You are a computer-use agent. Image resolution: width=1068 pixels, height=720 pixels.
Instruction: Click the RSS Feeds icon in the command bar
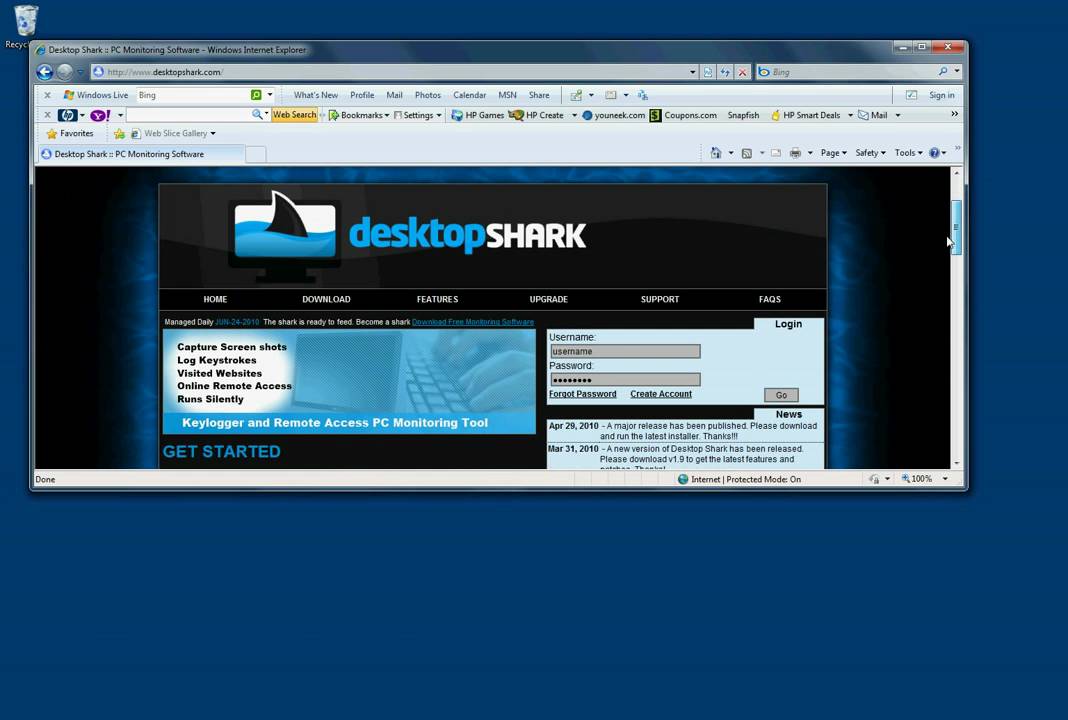pyautogui.click(x=747, y=153)
